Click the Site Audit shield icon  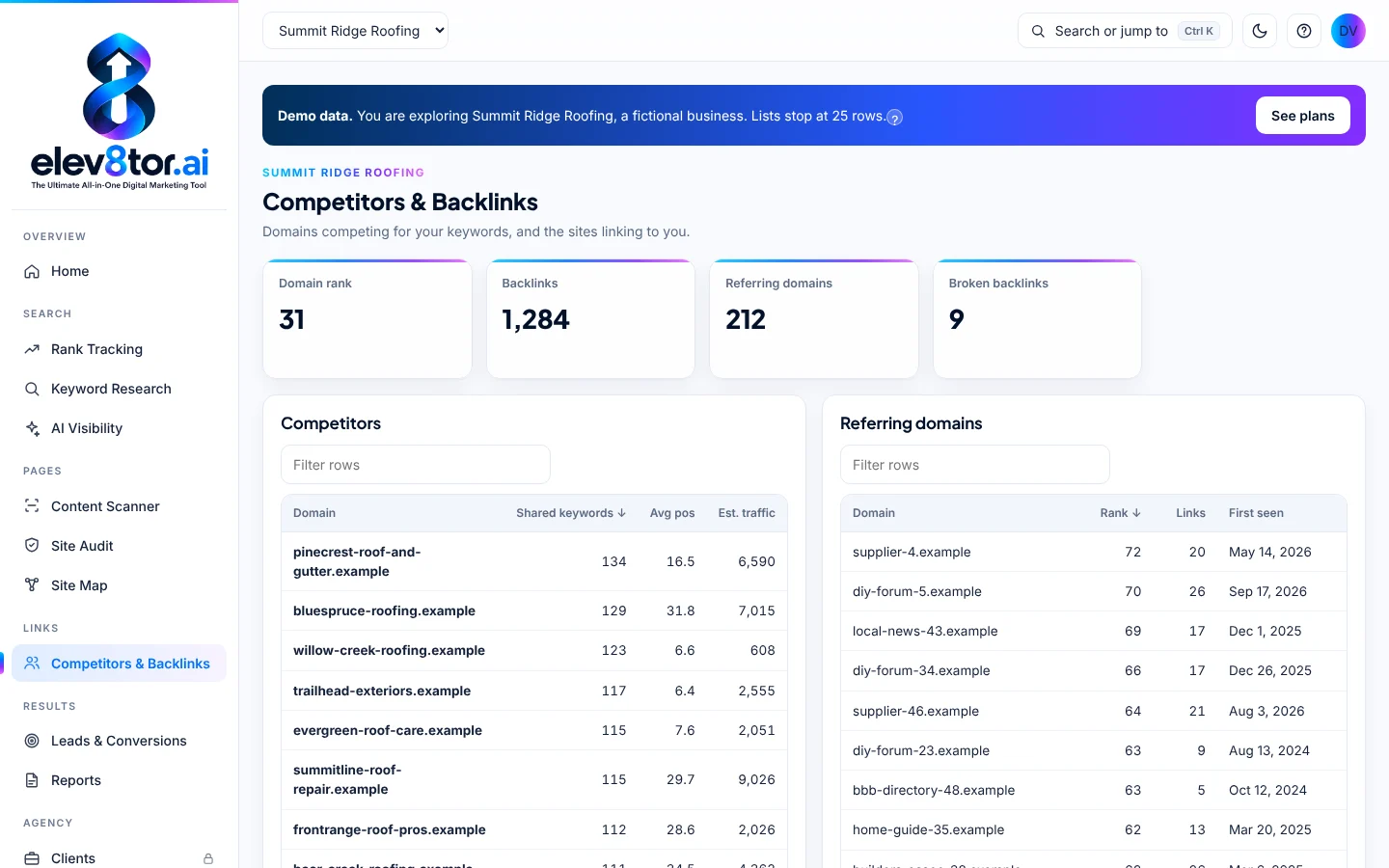[32, 546]
